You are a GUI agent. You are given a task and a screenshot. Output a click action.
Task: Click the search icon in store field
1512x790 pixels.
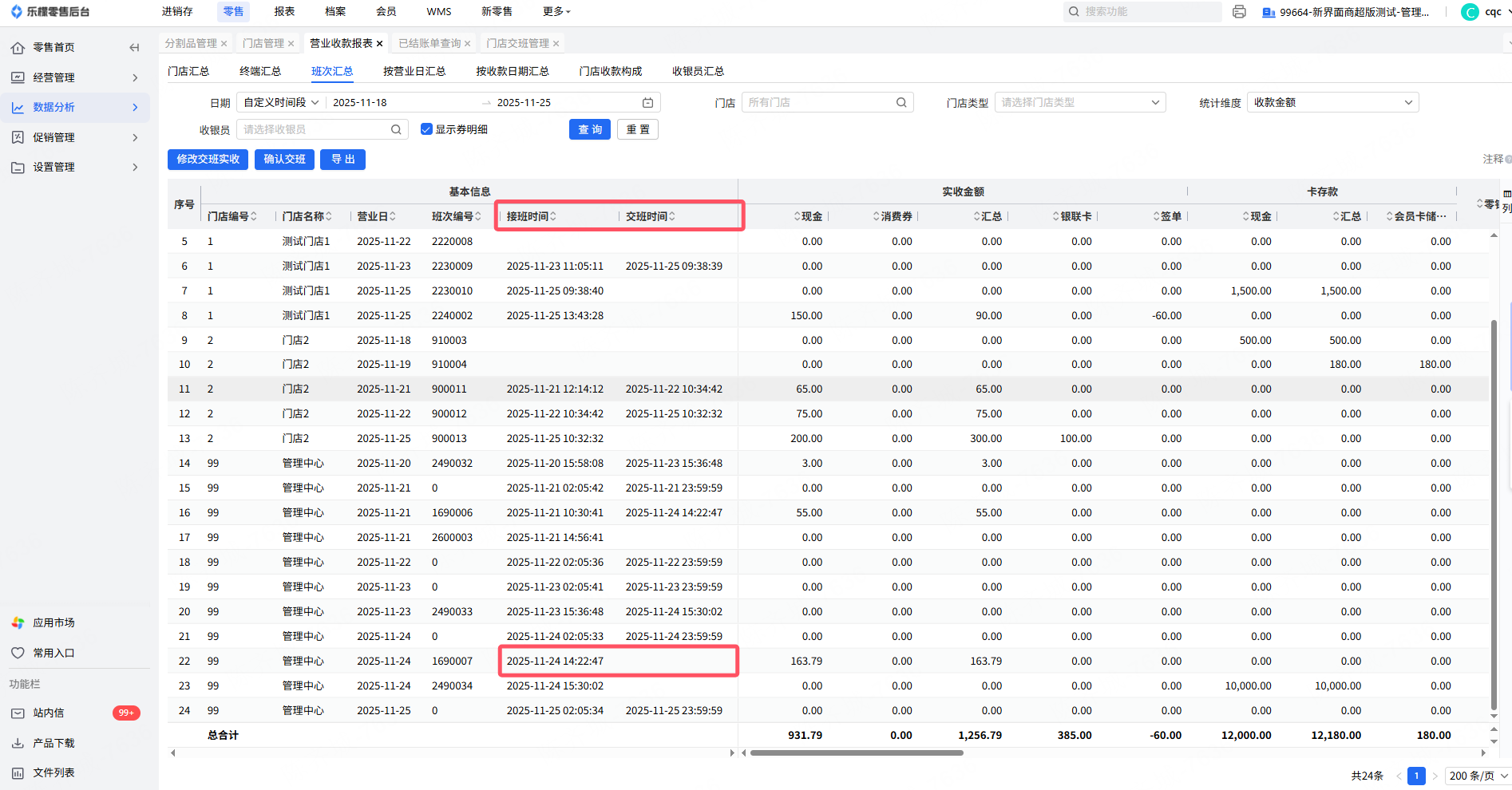(900, 103)
